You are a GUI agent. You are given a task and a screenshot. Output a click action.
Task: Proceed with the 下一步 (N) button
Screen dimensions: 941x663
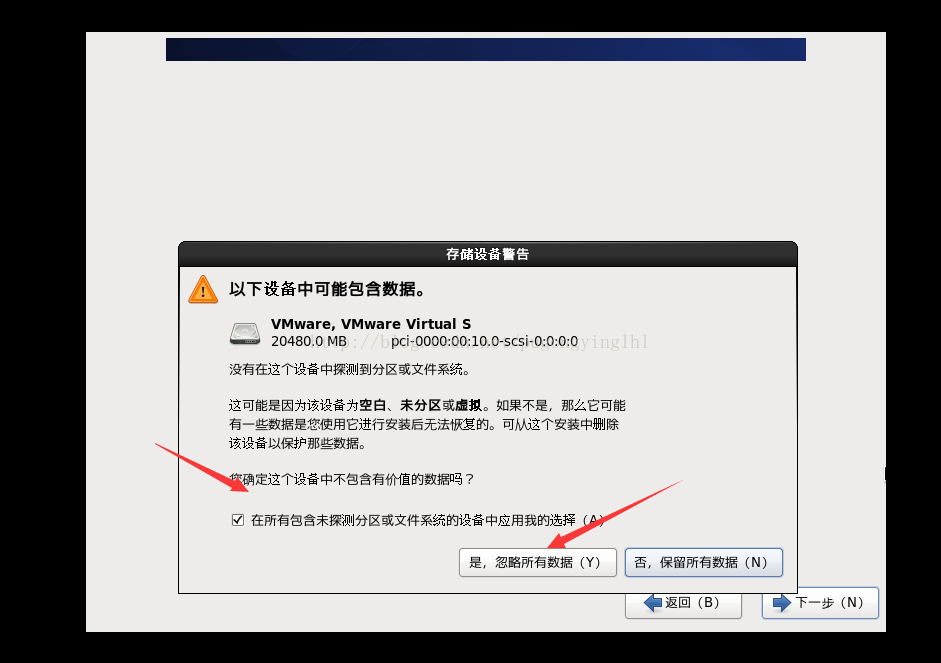820,603
